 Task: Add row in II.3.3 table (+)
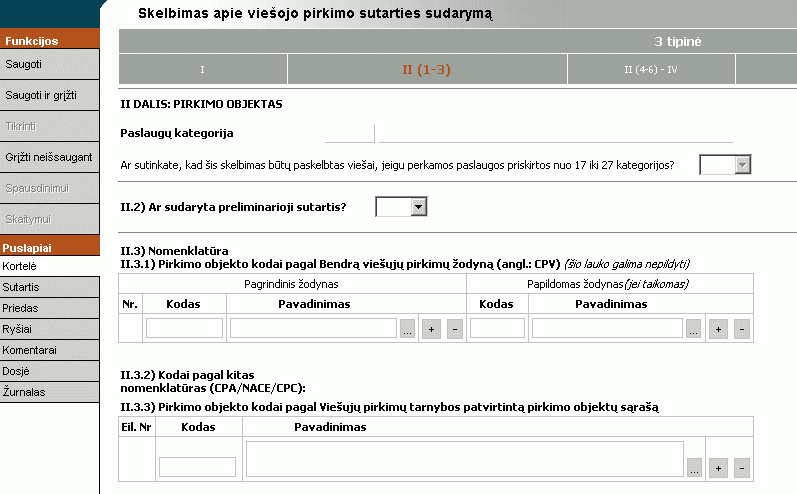[718, 468]
